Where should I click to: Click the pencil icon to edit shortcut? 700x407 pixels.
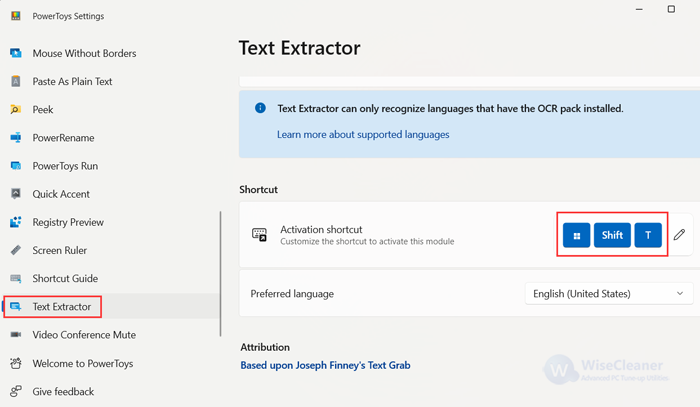679,234
